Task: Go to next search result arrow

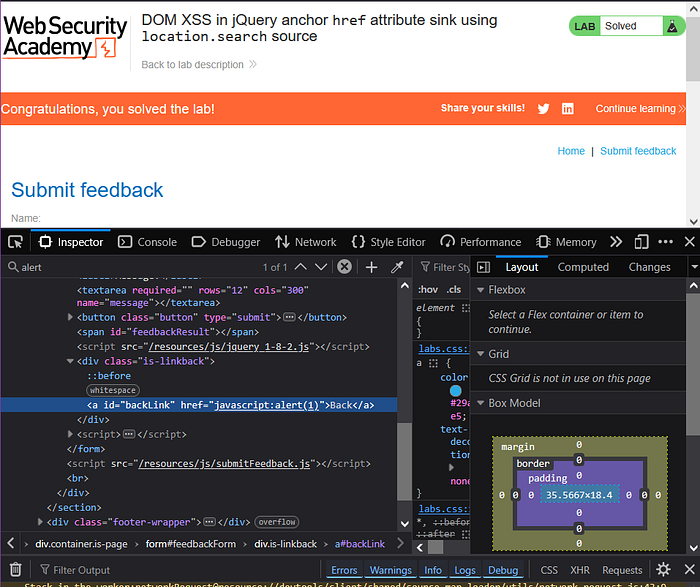Action: point(321,267)
